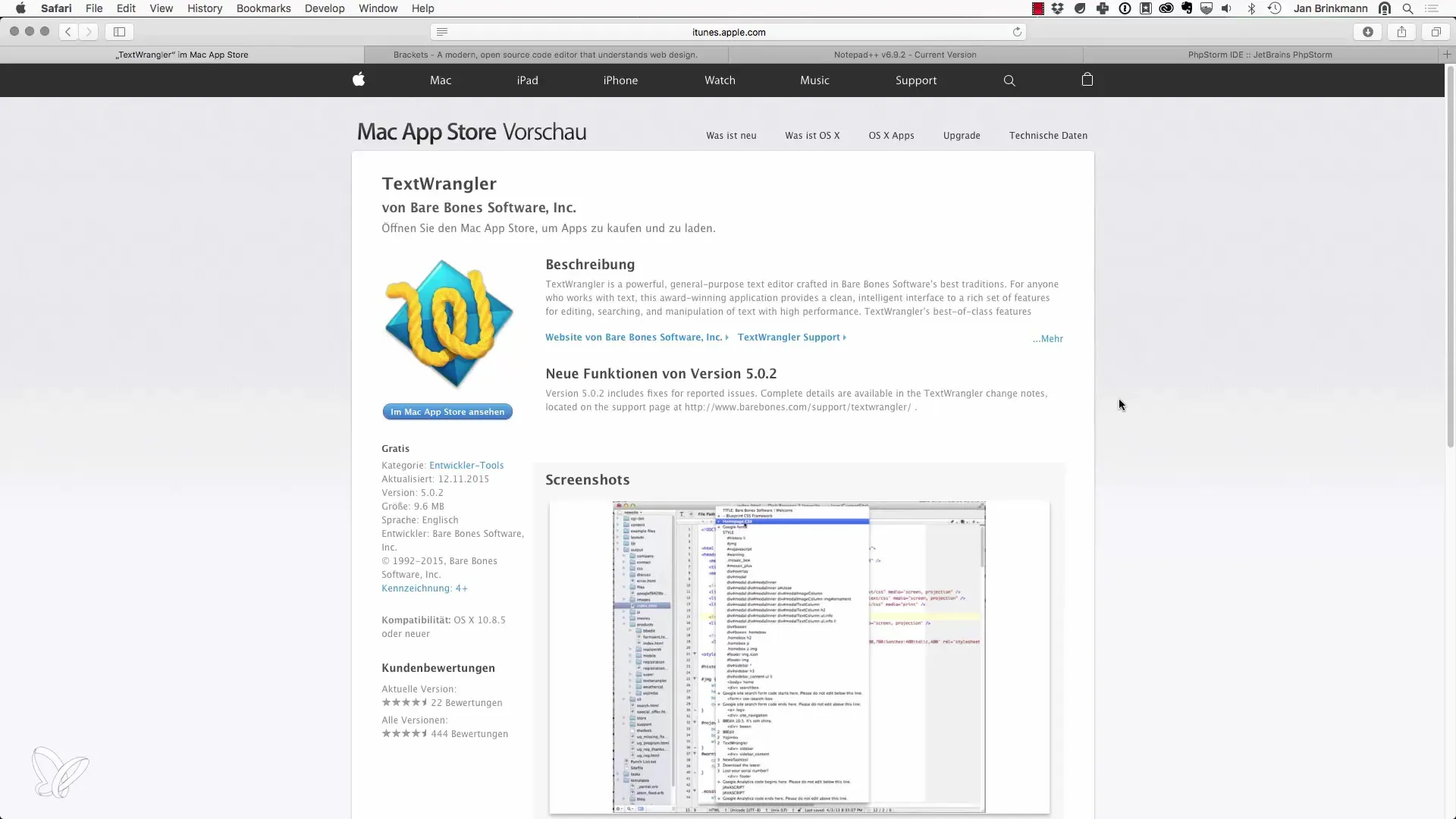The width and height of the screenshot is (1456, 819).
Task: Add a new tab with plus button
Action: point(1447,55)
